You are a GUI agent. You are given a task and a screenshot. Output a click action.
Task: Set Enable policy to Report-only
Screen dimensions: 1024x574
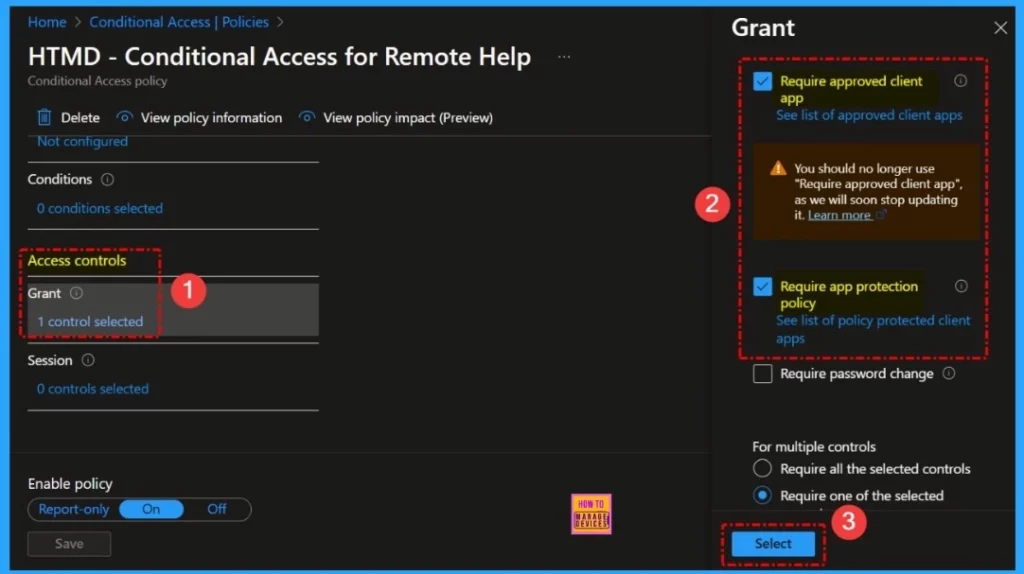74,509
